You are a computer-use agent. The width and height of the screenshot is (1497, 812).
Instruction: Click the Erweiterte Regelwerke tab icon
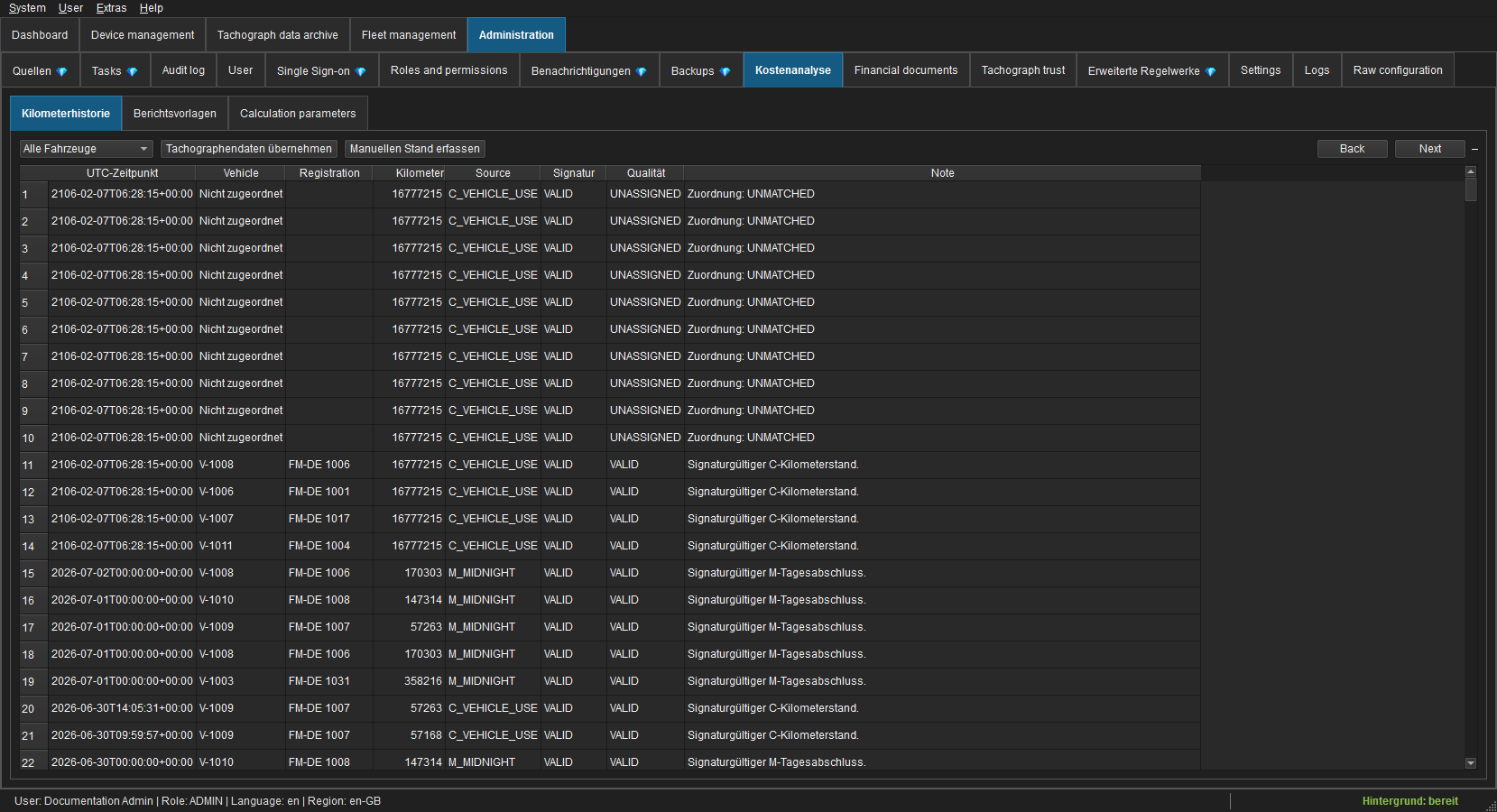pyautogui.click(x=1210, y=71)
